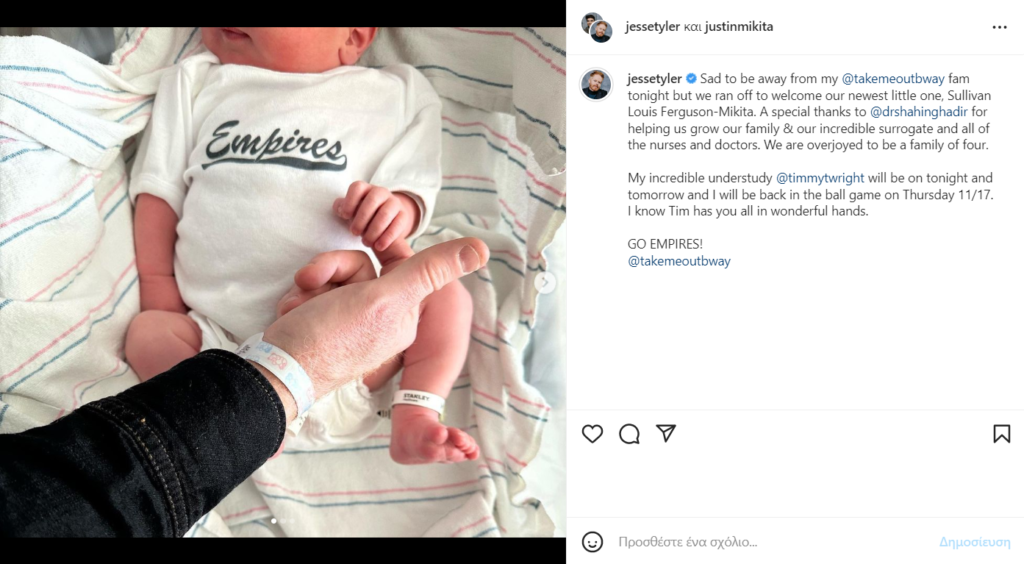Open the @takemeoutbway mention in first line
This screenshot has height=564, width=1024.
pyautogui.click(x=893, y=79)
